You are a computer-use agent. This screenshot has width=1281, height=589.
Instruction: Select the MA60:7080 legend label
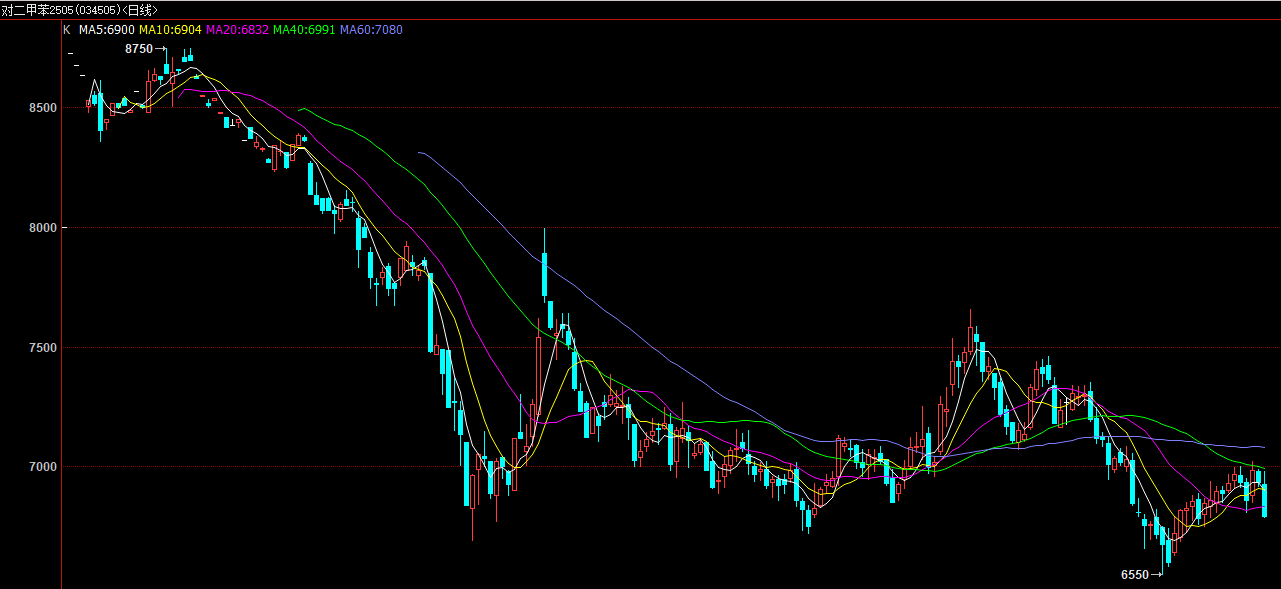click(371, 30)
